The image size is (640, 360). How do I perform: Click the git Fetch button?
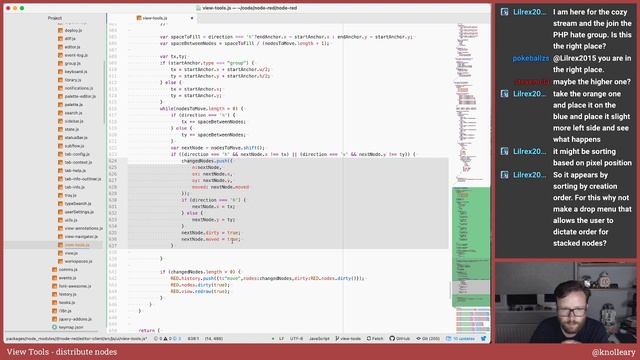point(375,339)
